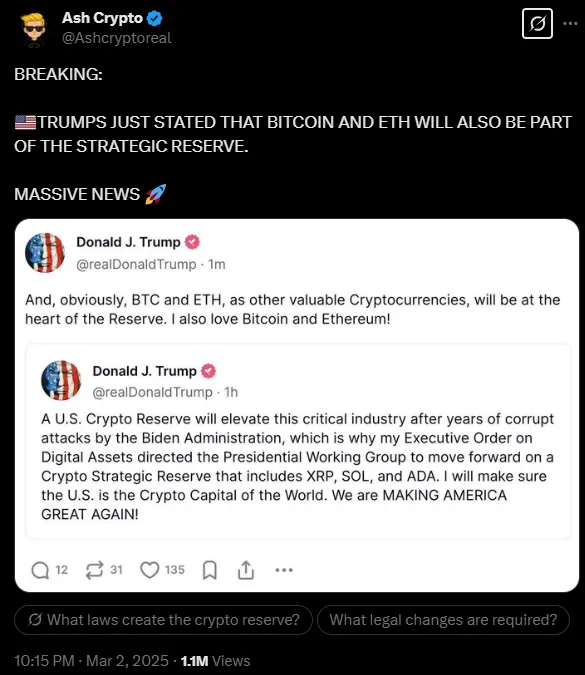Open the embedded post's three-dot menu

point(284,570)
